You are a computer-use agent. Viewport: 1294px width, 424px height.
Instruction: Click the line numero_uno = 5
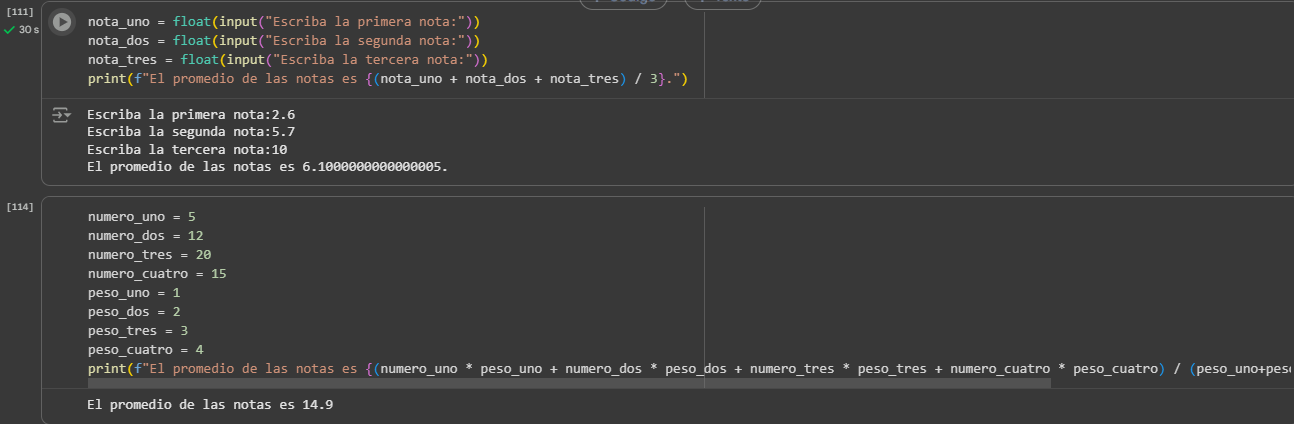141,217
